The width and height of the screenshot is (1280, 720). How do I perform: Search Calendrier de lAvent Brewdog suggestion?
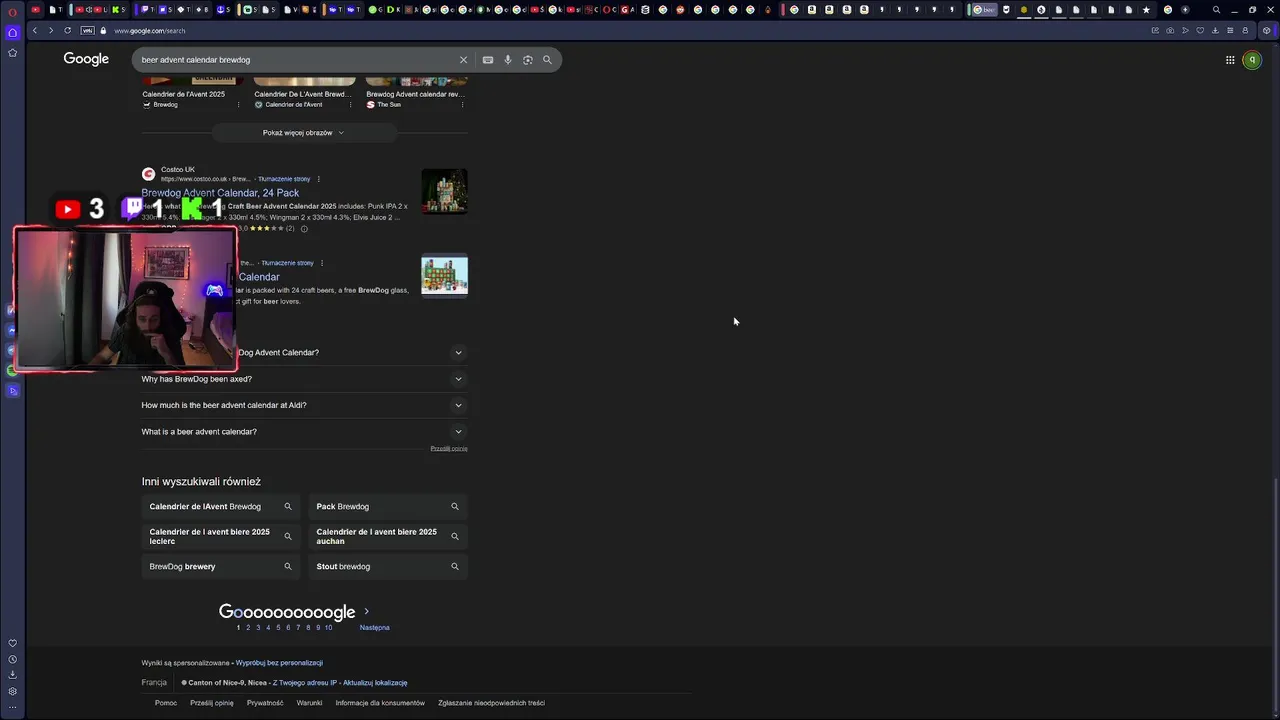pos(221,507)
